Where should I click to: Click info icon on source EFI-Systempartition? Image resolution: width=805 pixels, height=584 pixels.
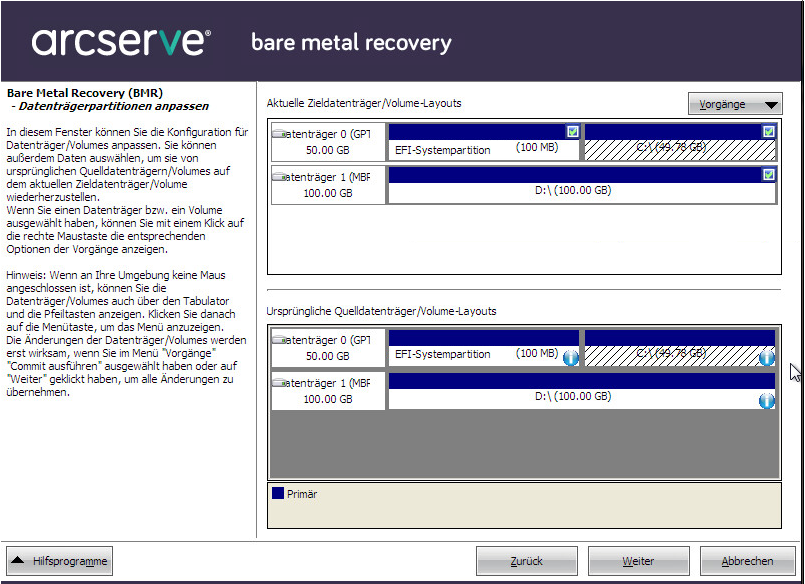[570, 357]
